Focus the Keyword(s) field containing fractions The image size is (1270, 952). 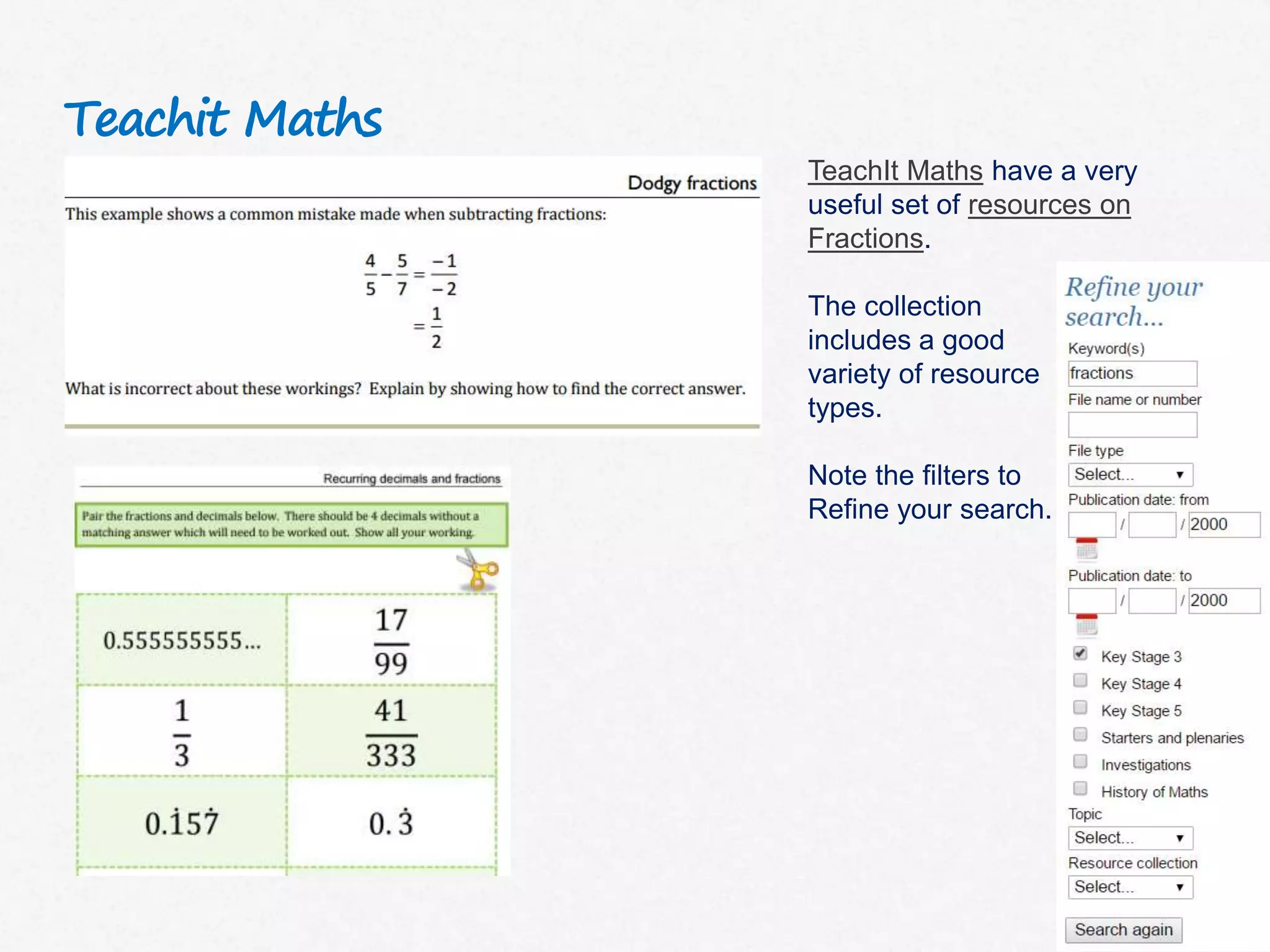(1132, 373)
